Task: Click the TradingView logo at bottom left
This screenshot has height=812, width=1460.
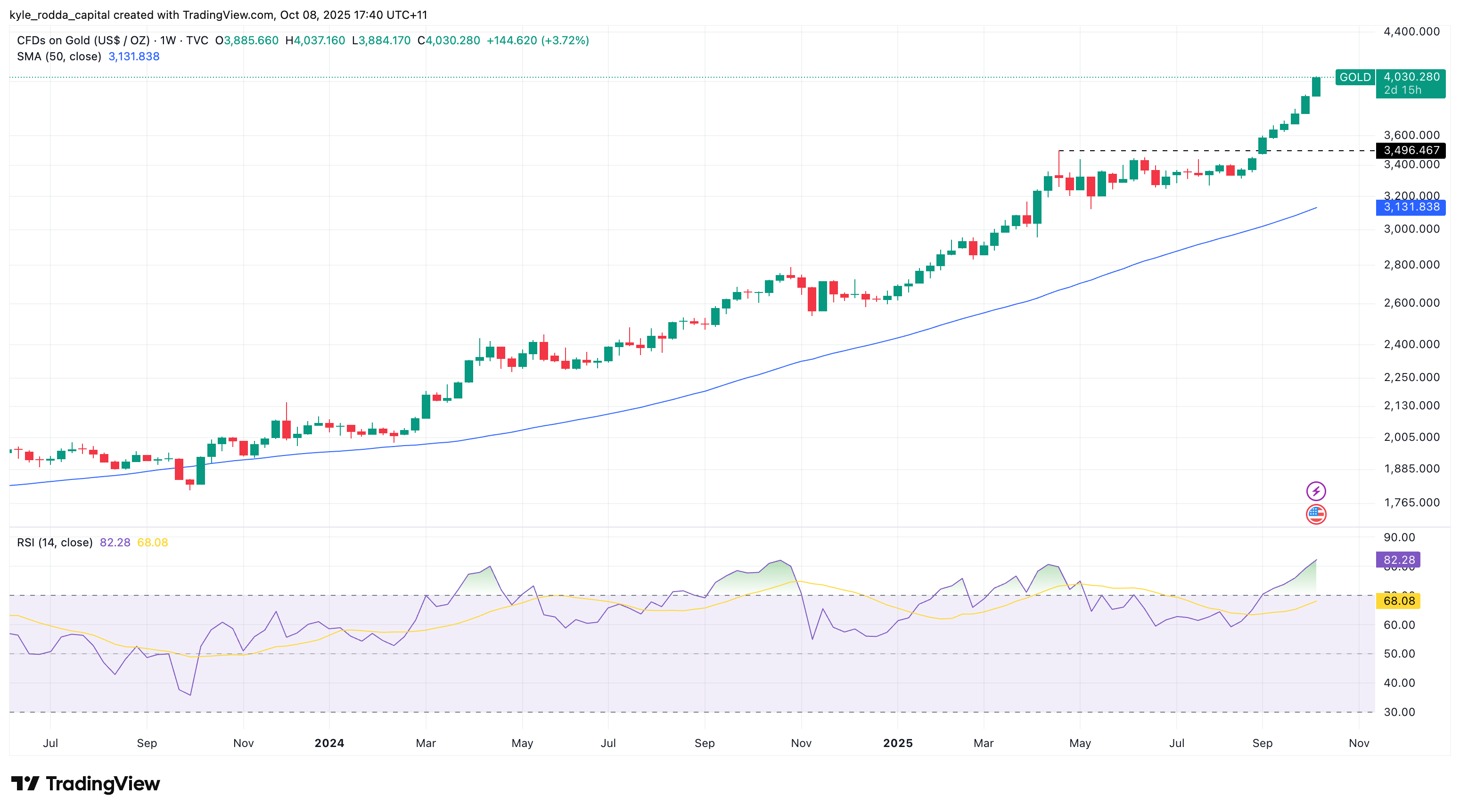Action: pos(86,784)
